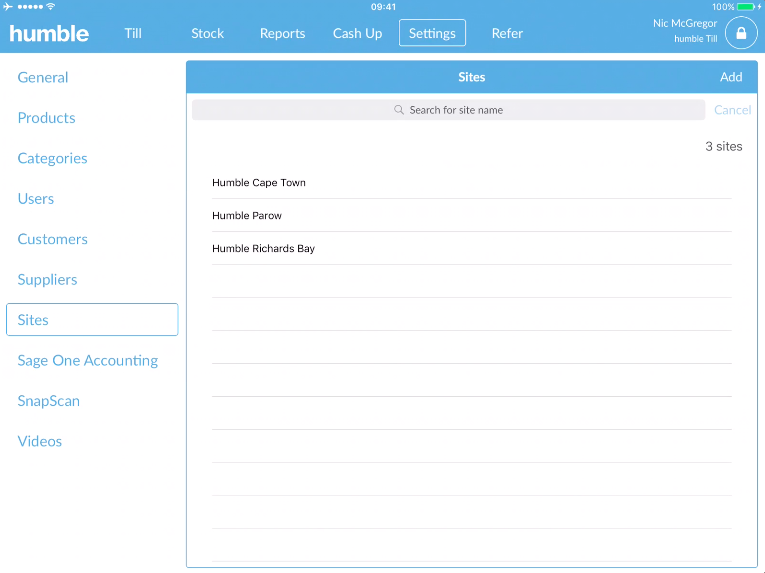Cancel the site search
Image resolution: width=765 pixels, height=573 pixels.
tap(732, 110)
